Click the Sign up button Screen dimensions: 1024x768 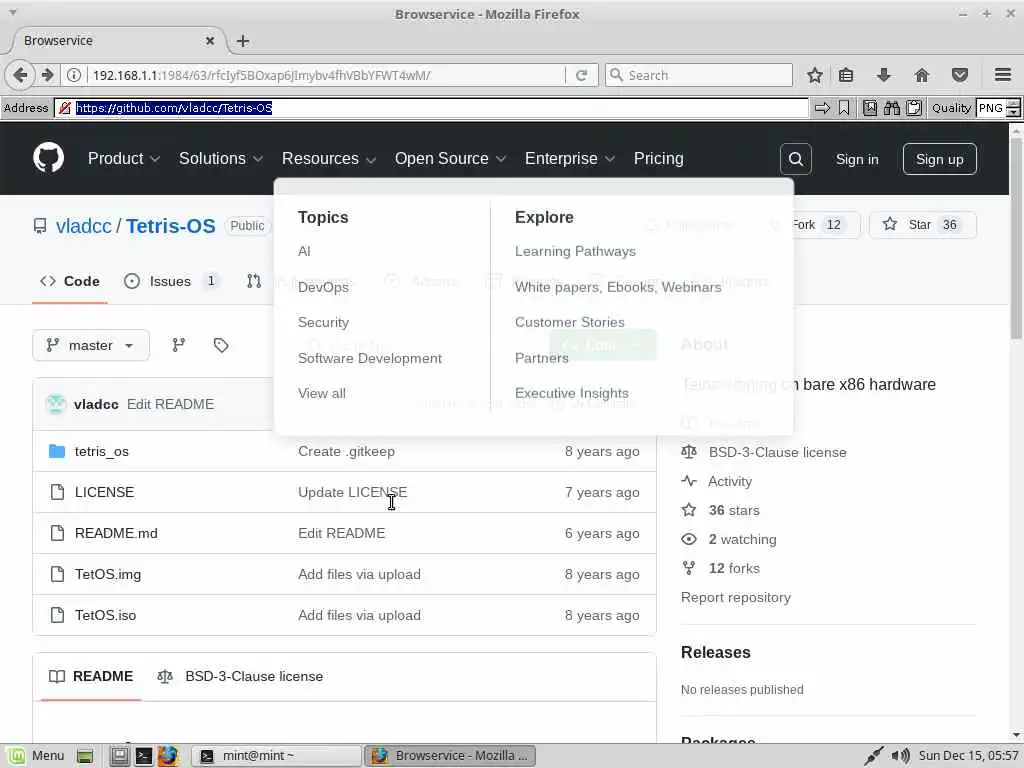click(939, 159)
